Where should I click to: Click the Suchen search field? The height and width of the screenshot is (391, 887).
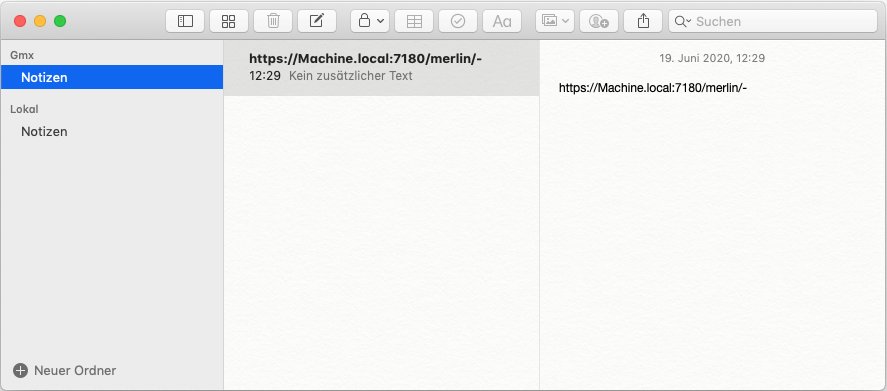(773, 22)
